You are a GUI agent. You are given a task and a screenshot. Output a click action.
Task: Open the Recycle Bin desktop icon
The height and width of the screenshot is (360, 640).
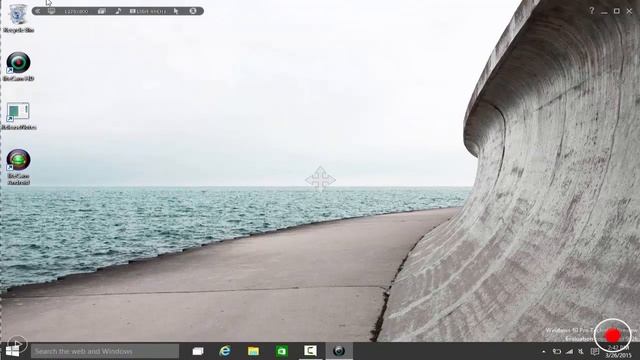click(x=18, y=18)
